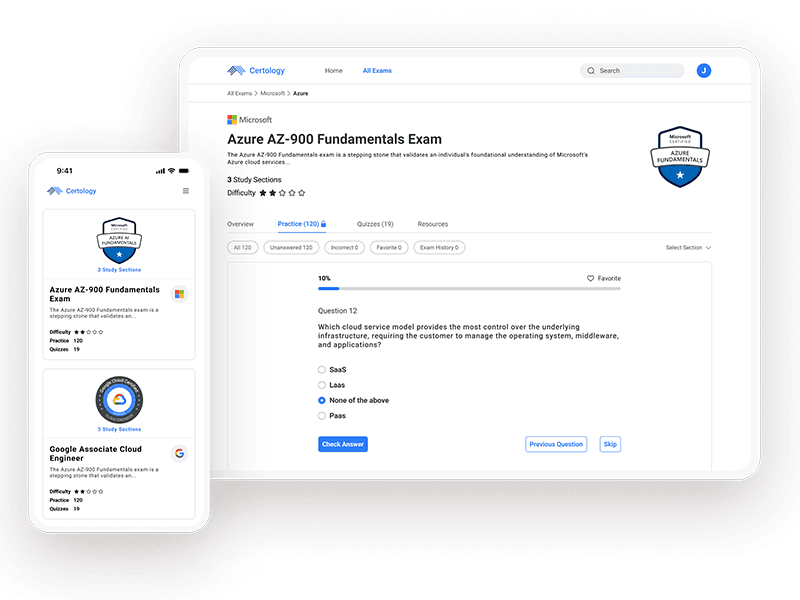This screenshot has width=800, height=600.
Task: Open the mobile hamburger menu
Action: coord(185,191)
